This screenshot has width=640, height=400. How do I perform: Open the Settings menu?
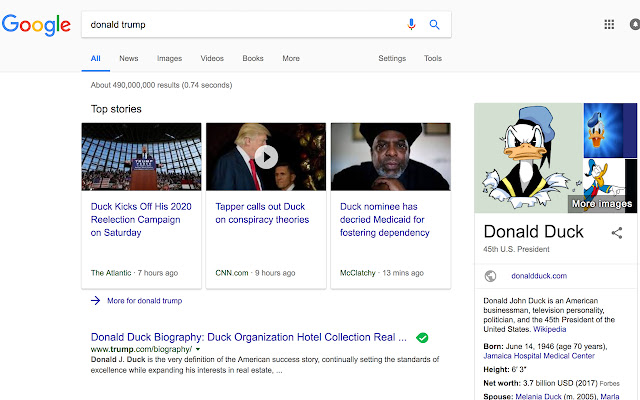pyautogui.click(x=392, y=59)
